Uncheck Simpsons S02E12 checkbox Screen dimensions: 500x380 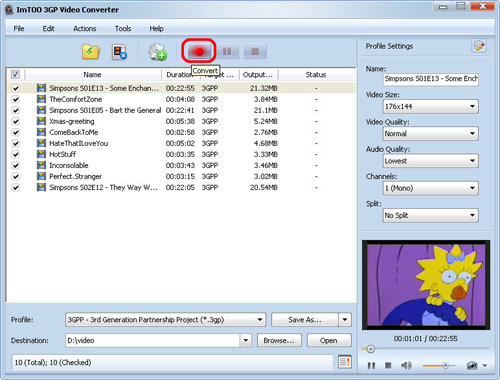click(15, 187)
